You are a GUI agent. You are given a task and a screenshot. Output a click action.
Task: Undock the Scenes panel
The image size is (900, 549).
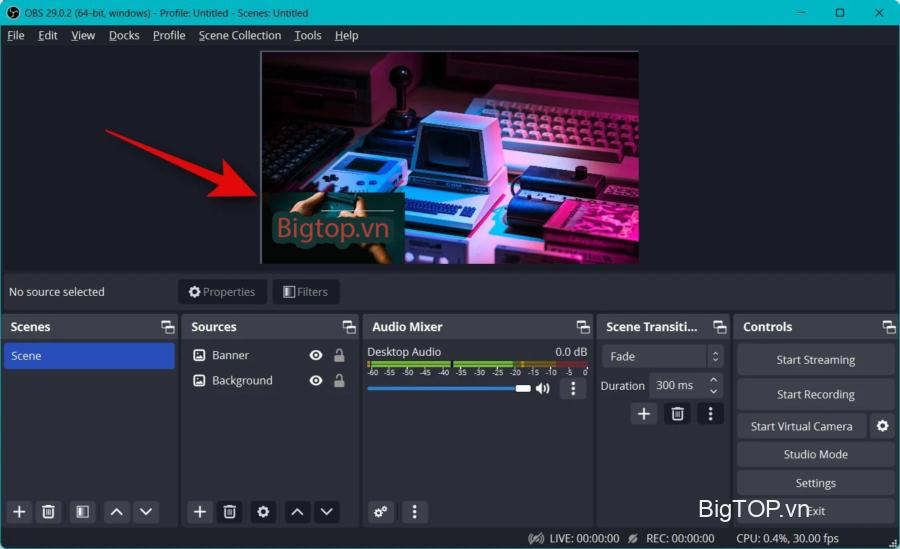(x=168, y=327)
